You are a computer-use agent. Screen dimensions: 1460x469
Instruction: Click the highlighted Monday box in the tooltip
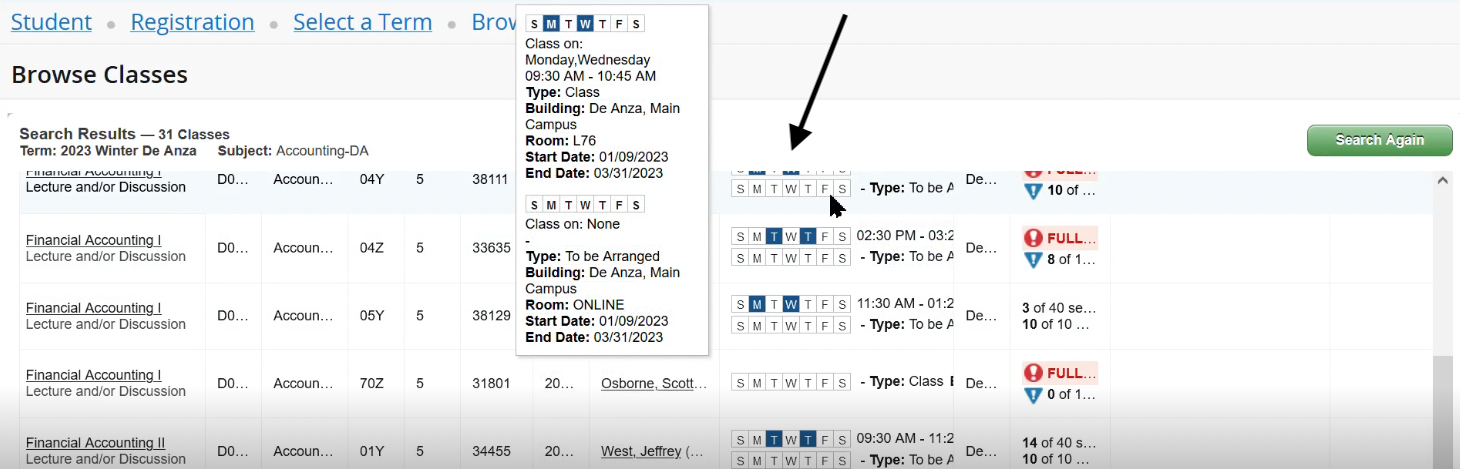point(551,24)
